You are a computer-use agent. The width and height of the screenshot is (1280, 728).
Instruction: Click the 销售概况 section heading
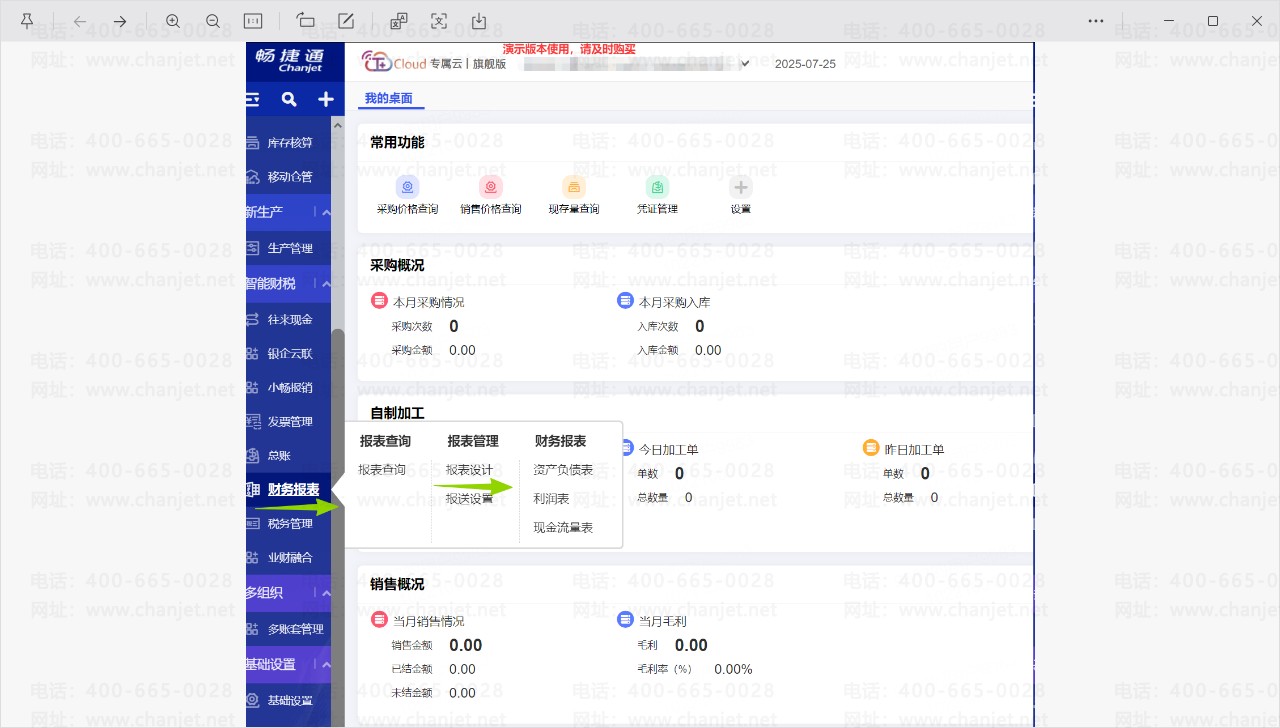(397, 584)
